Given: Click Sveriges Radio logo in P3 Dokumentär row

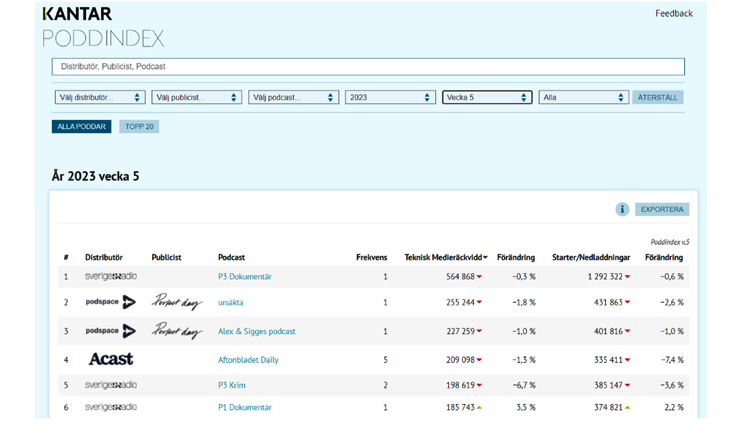Looking at the screenshot, I should (111, 276).
